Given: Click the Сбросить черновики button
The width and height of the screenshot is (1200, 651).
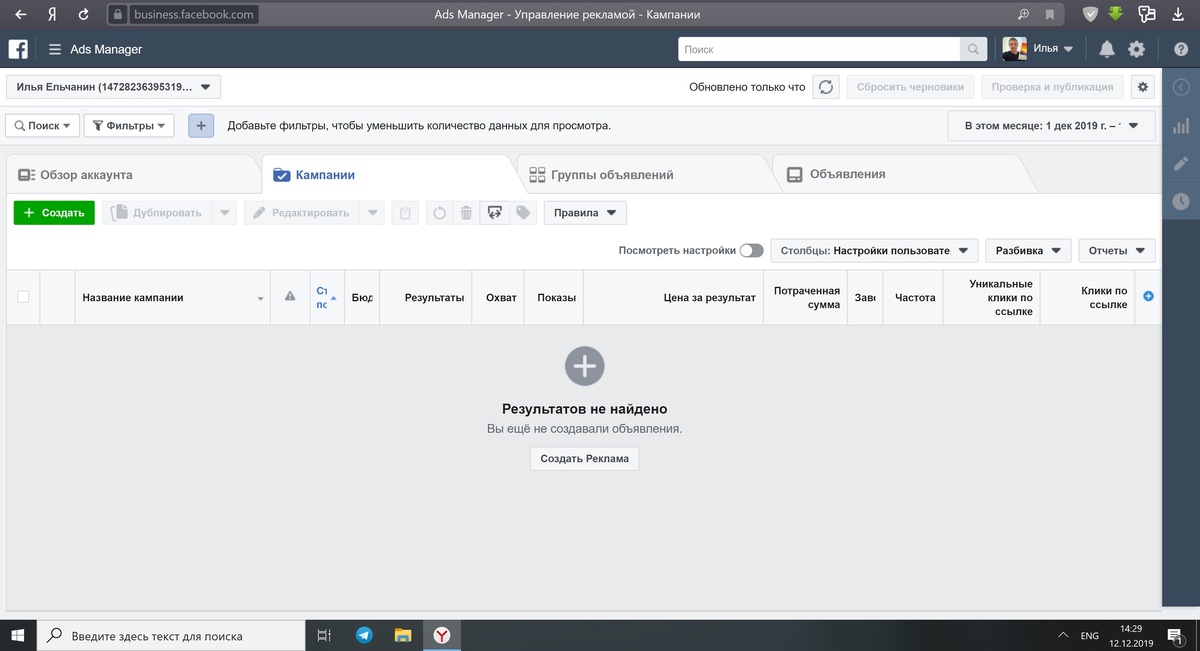Looking at the screenshot, I should [910, 87].
